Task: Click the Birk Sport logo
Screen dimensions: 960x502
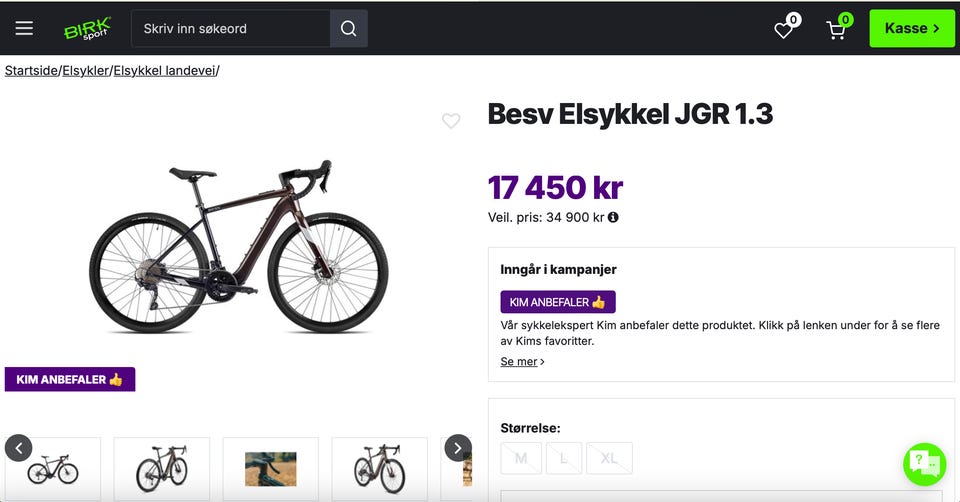Action: click(88, 28)
